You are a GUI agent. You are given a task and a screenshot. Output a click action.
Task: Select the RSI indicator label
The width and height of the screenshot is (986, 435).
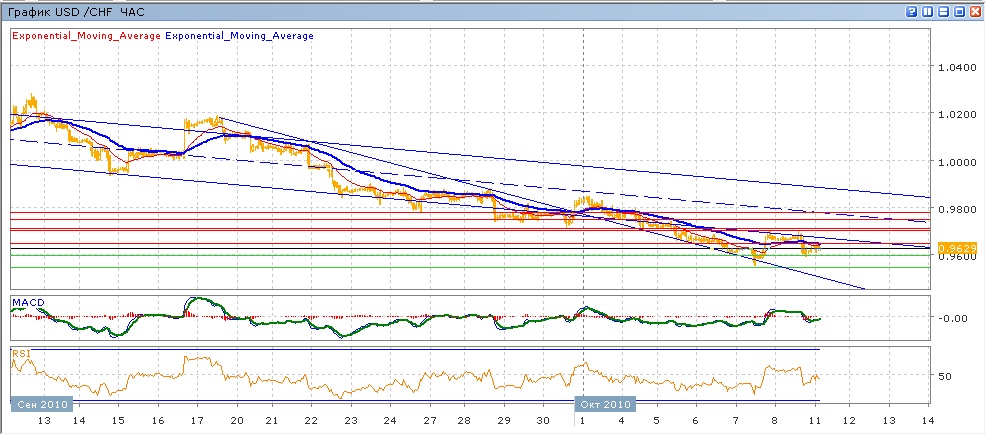tap(20, 353)
